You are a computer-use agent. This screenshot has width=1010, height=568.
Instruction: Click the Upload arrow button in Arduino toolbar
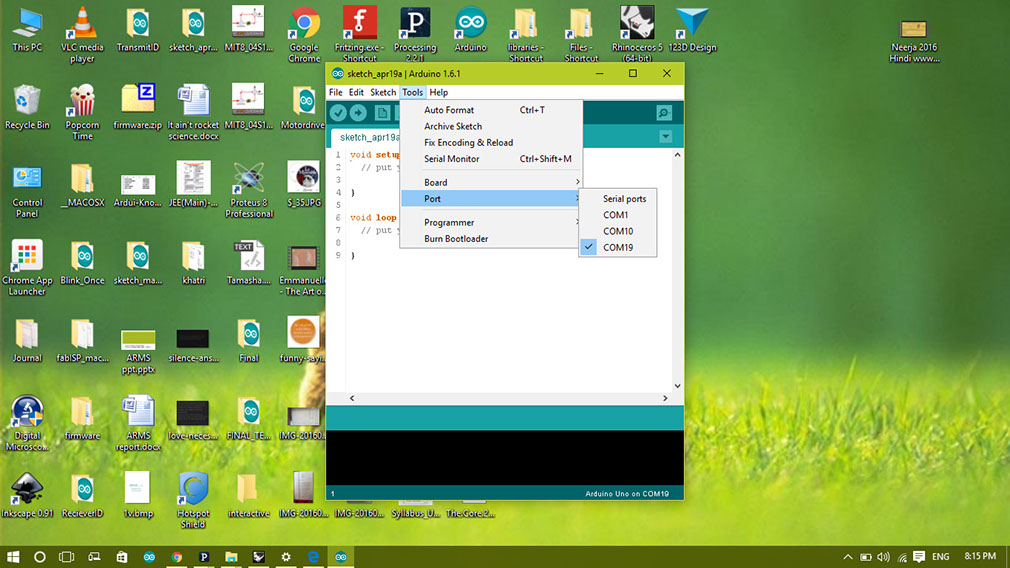358,113
